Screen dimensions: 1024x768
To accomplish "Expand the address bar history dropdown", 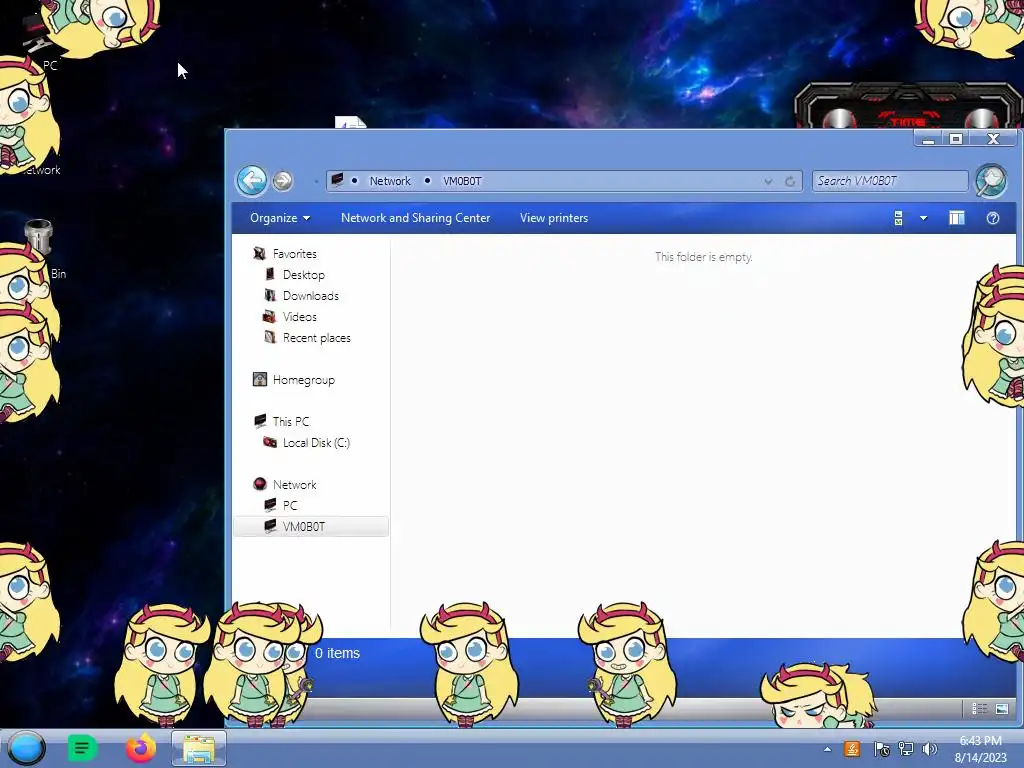I will (x=768, y=182).
